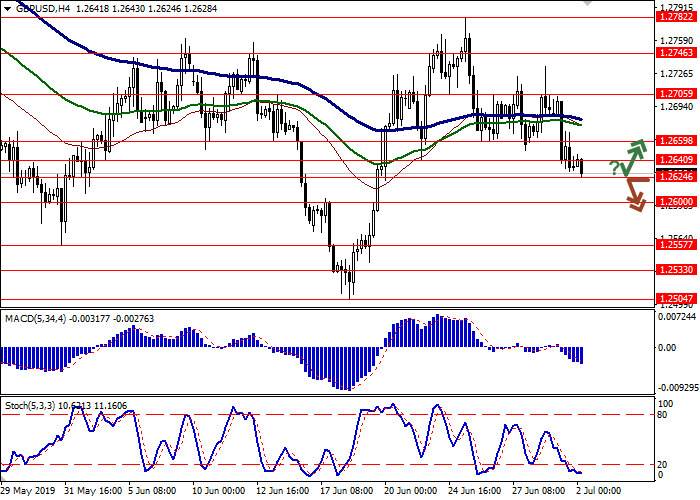Select the 1.25577 support price label
The image size is (700, 500).
pyautogui.click(x=674, y=244)
